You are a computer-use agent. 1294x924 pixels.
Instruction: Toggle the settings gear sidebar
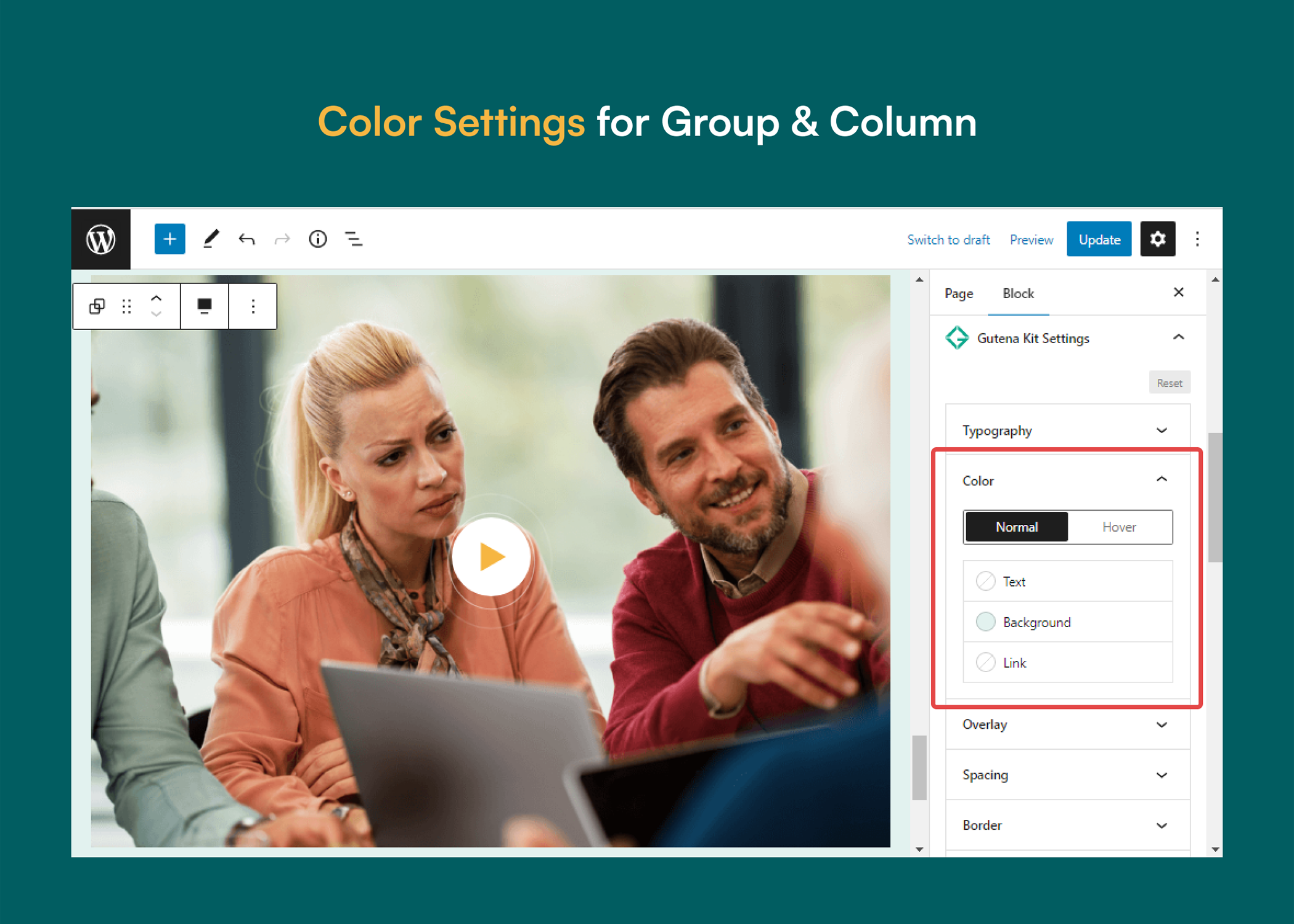click(1158, 239)
